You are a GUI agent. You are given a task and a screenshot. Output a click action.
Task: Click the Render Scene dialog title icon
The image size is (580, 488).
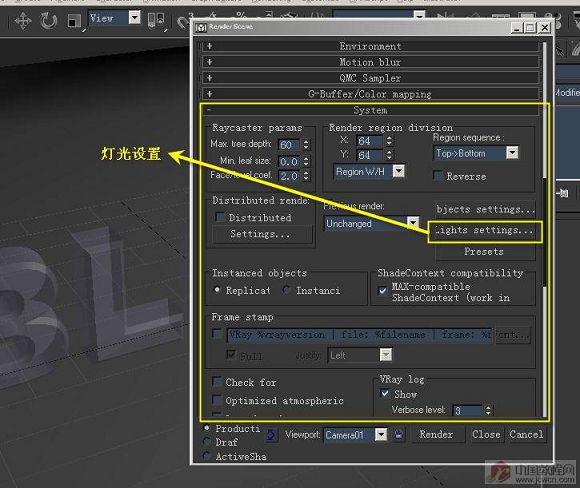[x=201, y=27]
